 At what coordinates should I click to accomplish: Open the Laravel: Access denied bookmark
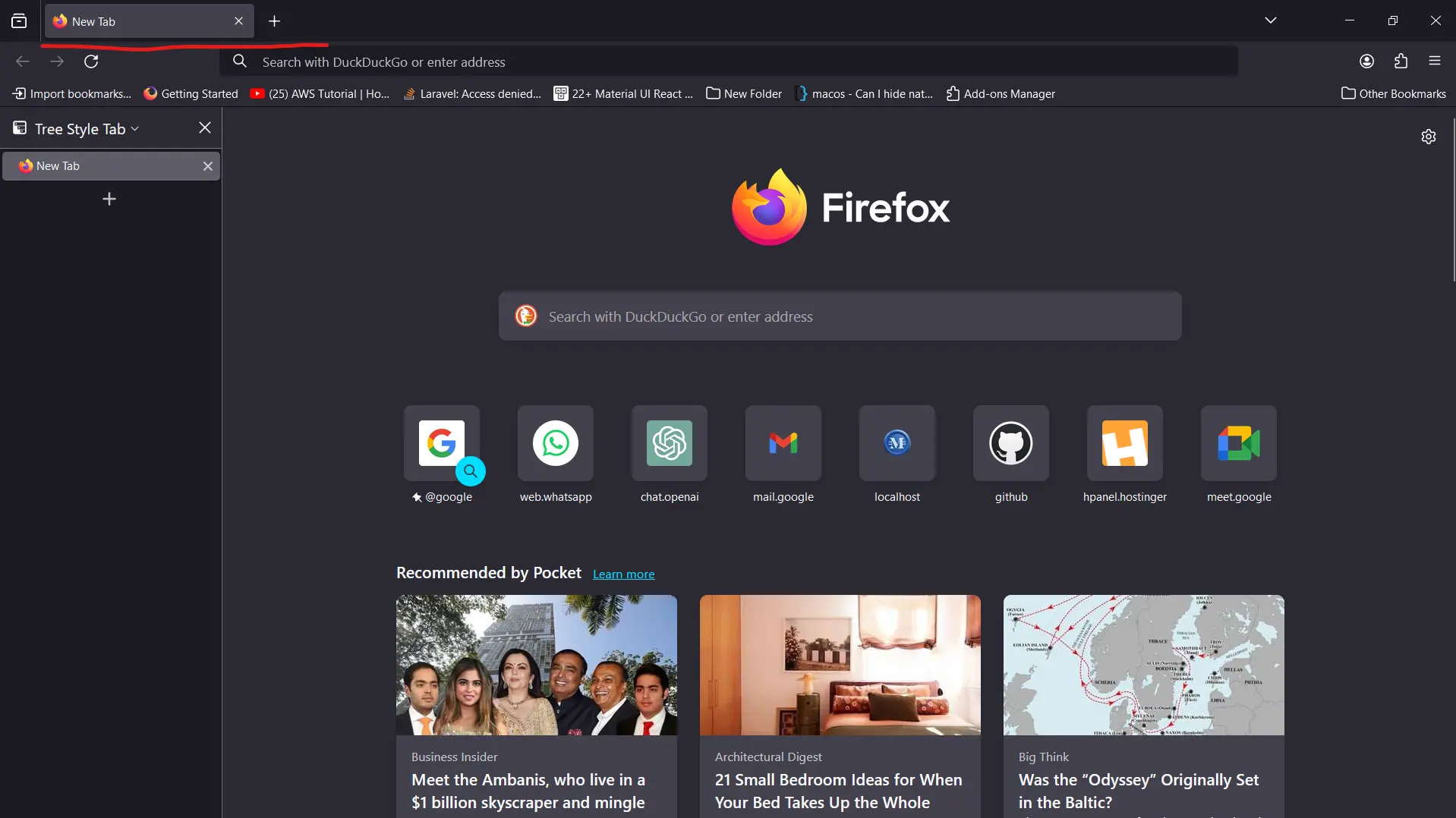tap(472, 94)
